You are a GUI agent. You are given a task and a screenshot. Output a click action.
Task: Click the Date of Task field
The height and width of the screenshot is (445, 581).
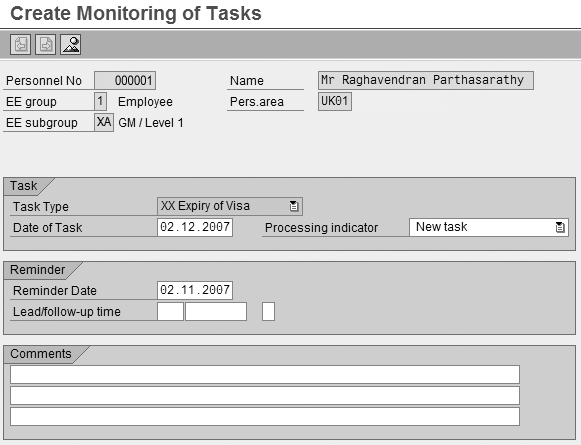pos(195,228)
